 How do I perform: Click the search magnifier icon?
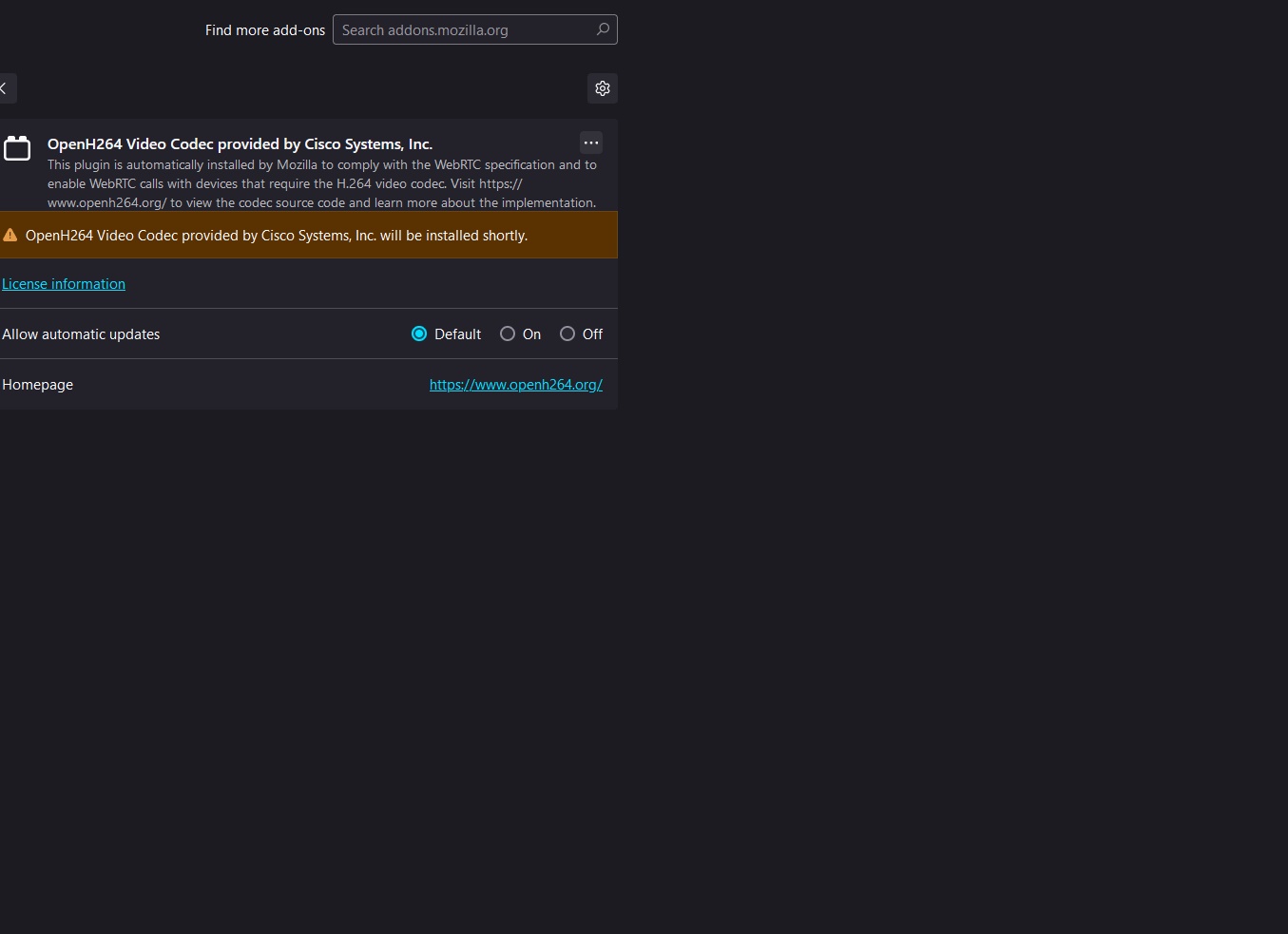click(x=603, y=29)
